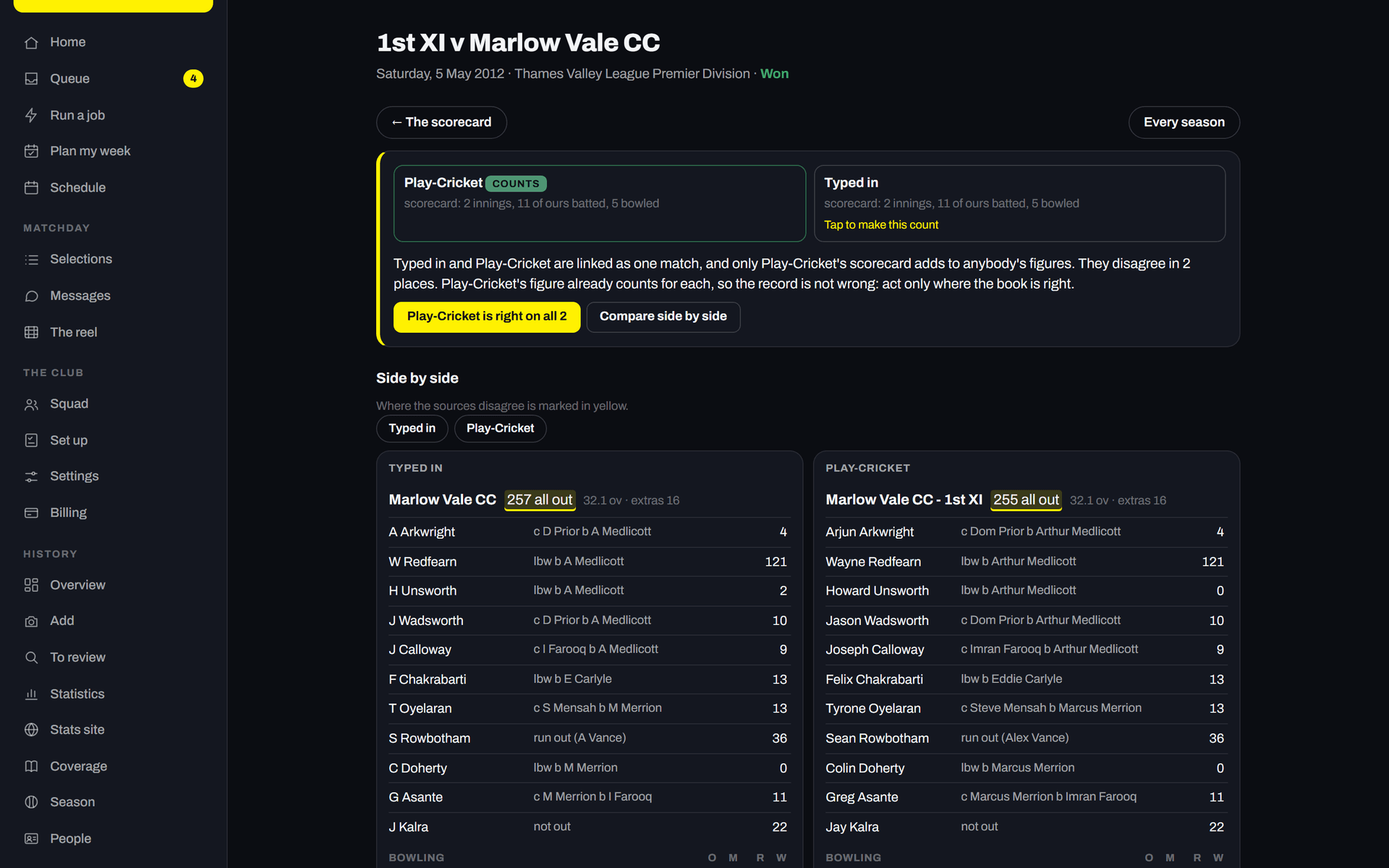Select the Play-Cricket source card

[599, 203]
